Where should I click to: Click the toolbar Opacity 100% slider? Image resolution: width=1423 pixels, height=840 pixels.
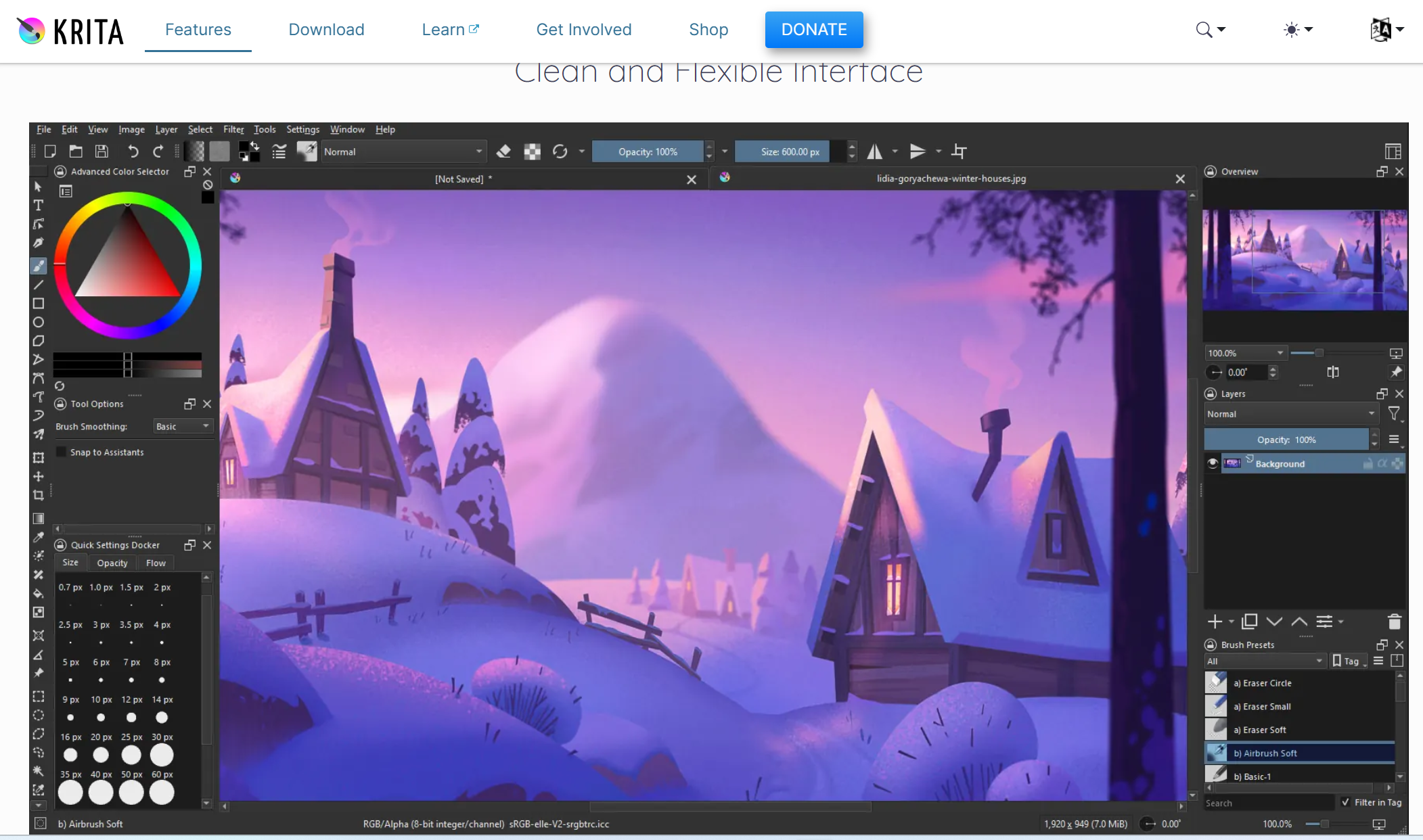click(x=648, y=151)
